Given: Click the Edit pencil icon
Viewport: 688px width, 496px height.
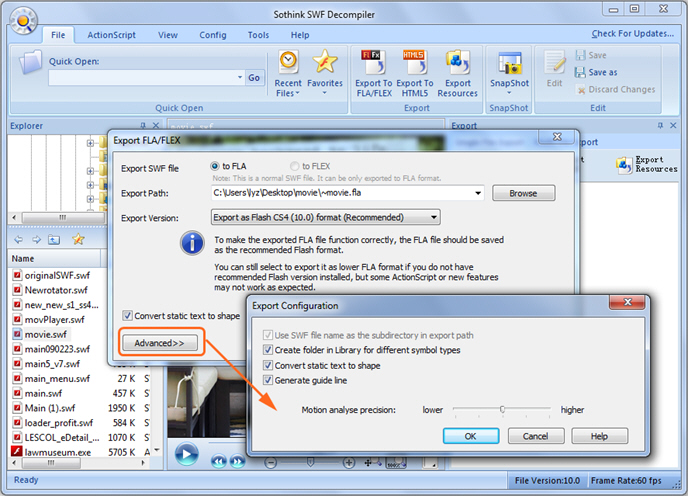Looking at the screenshot, I should (x=555, y=62).
